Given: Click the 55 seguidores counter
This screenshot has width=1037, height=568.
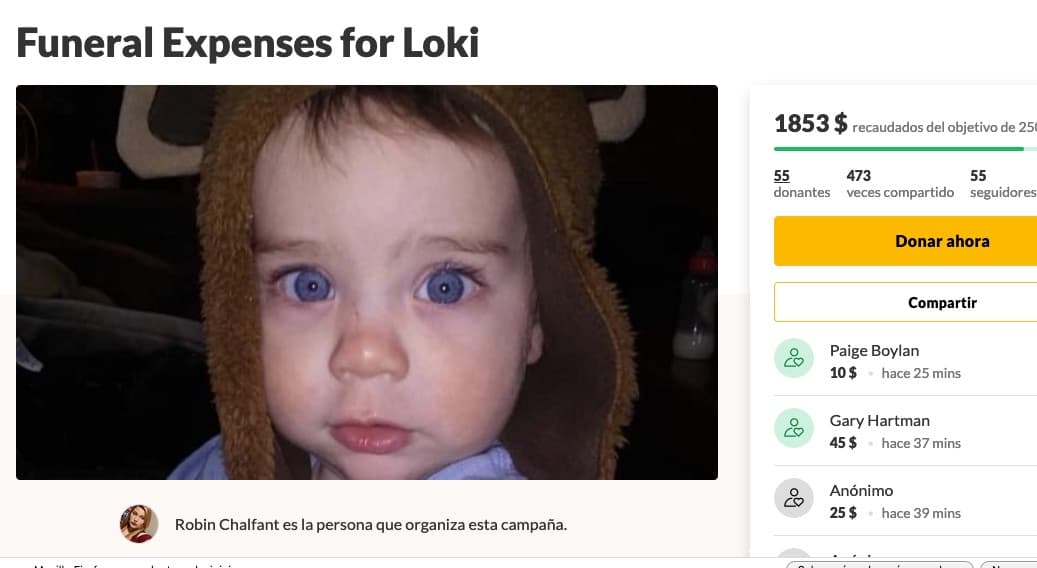Looking at the screenshot, I should (x=1002, y=183).
